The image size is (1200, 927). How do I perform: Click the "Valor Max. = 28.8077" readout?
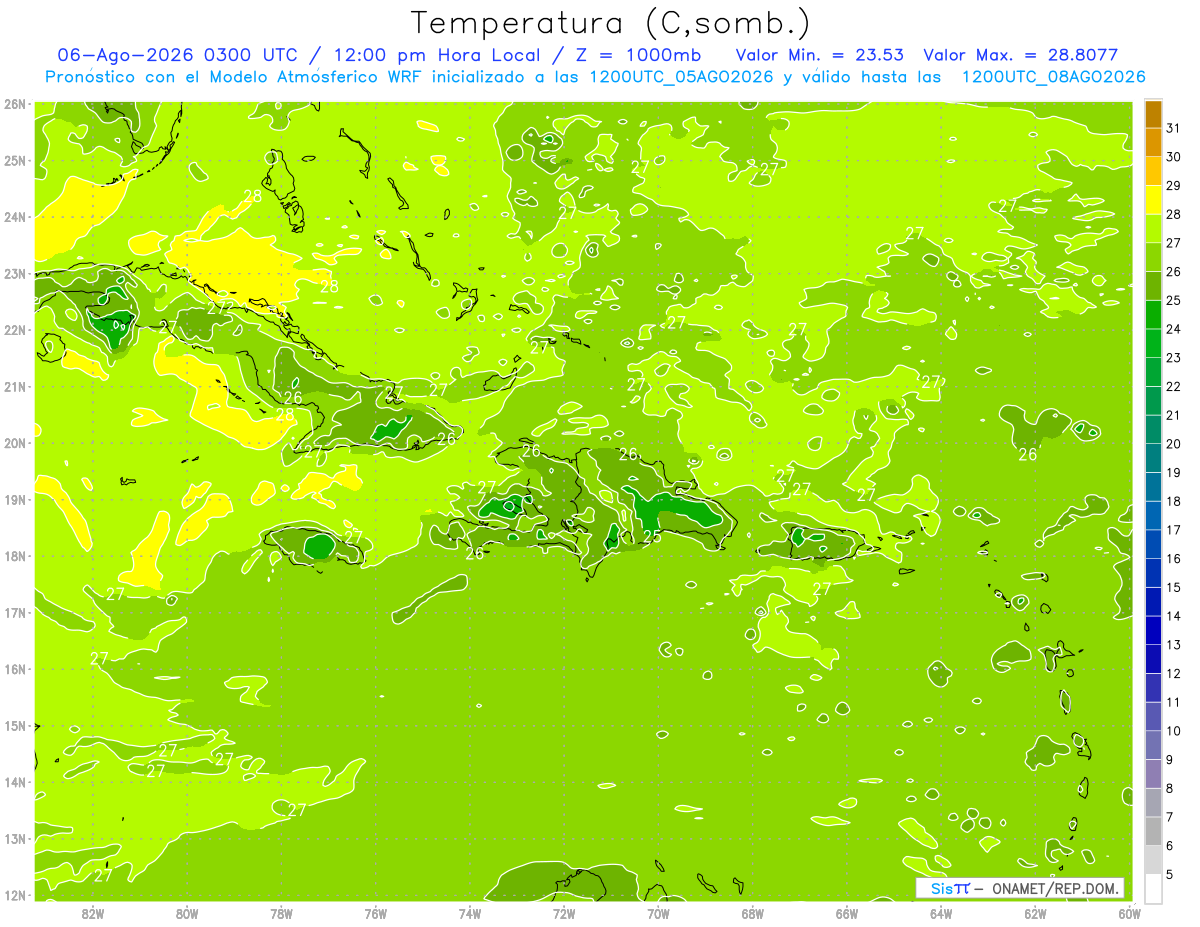pyautogui.click(x=1020, y=55)
